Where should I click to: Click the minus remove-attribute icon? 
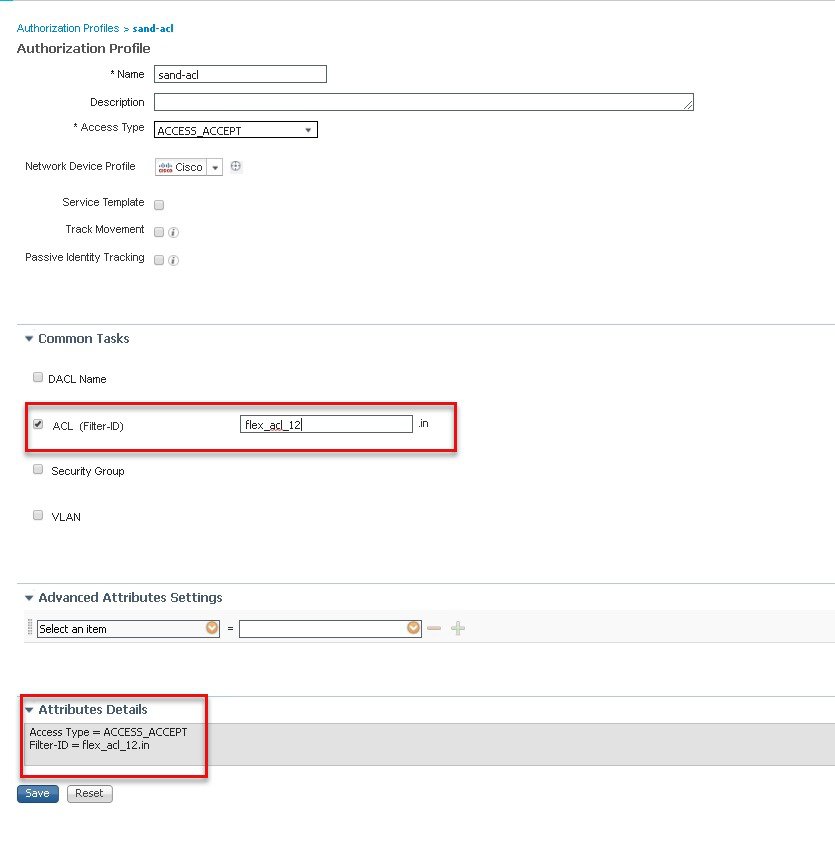click(x=434, y=628)
